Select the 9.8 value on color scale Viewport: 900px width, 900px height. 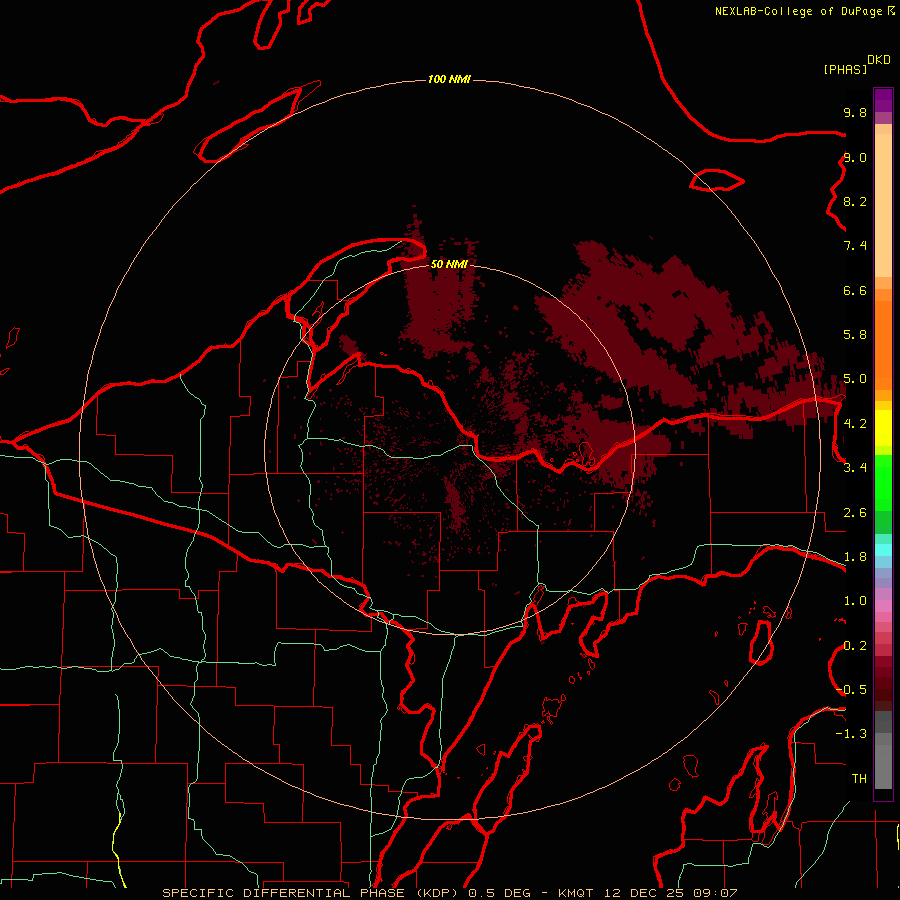[x=855, y=112]
